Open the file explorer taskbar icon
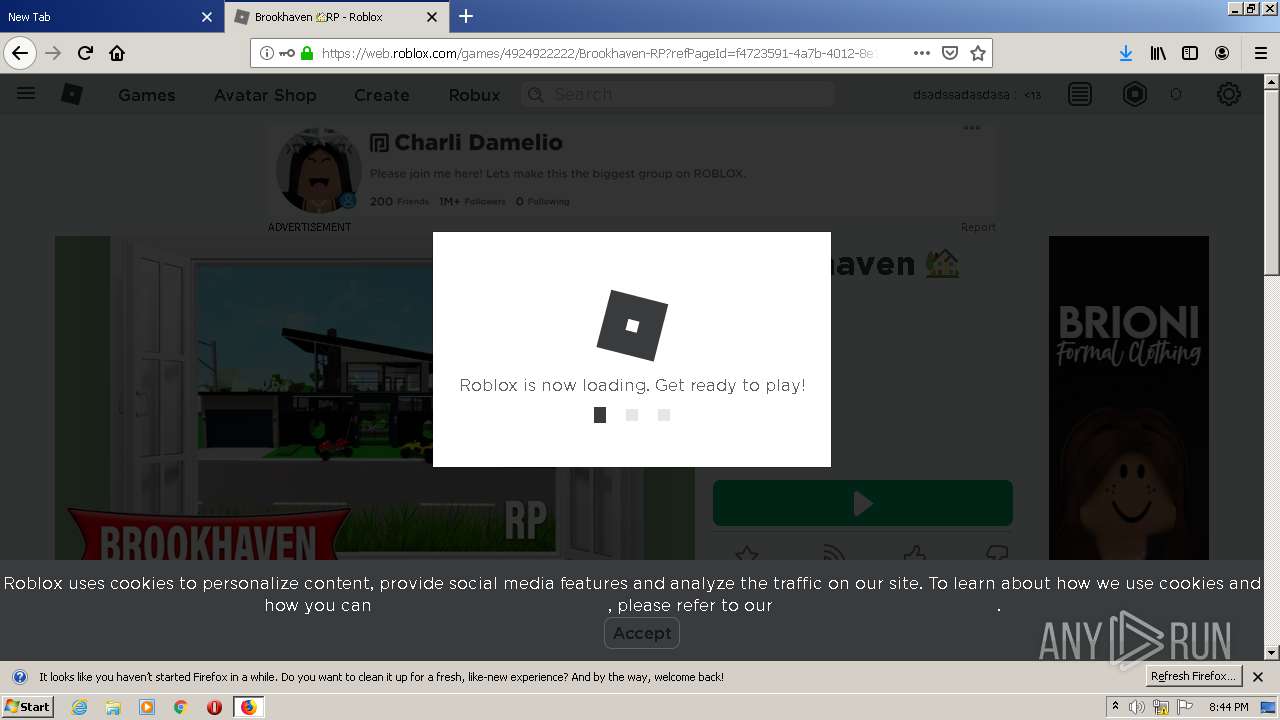This screenshot has width=1280, height=720. 113,707
